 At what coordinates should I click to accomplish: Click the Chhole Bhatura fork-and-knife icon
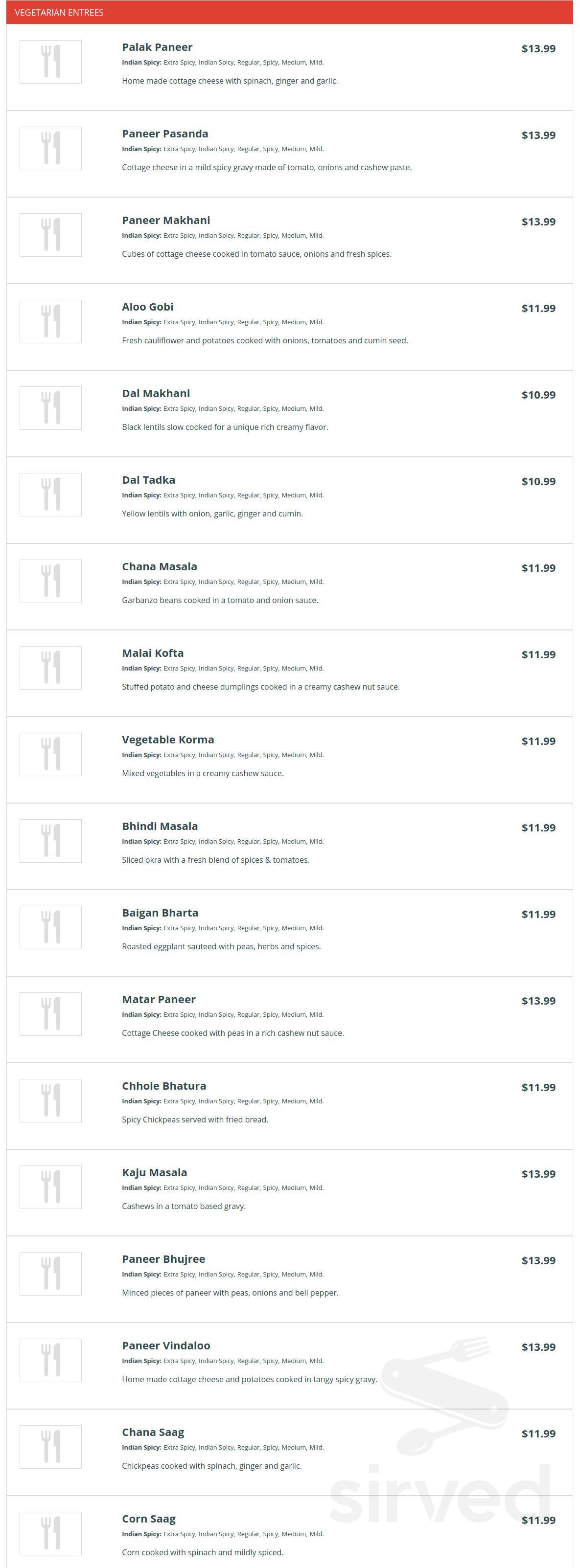point(50,1100)
